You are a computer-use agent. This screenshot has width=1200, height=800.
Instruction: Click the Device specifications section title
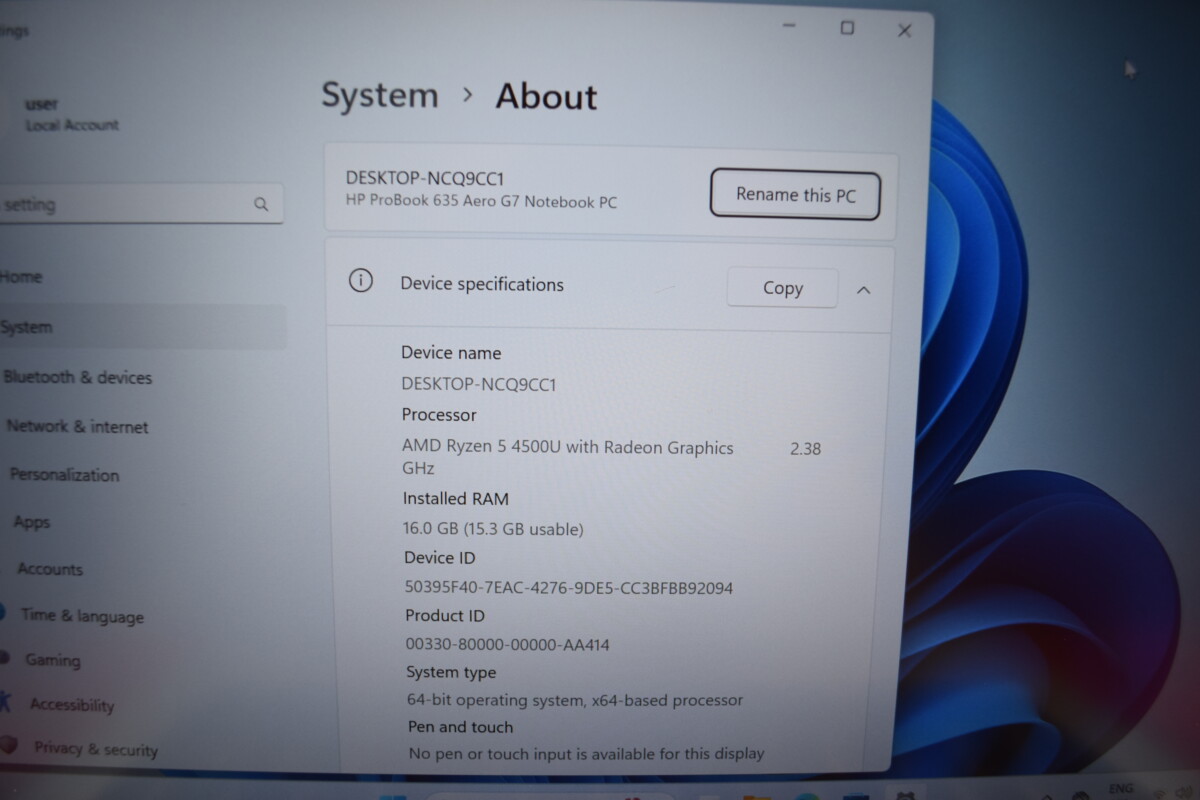[x=482, y=284]
